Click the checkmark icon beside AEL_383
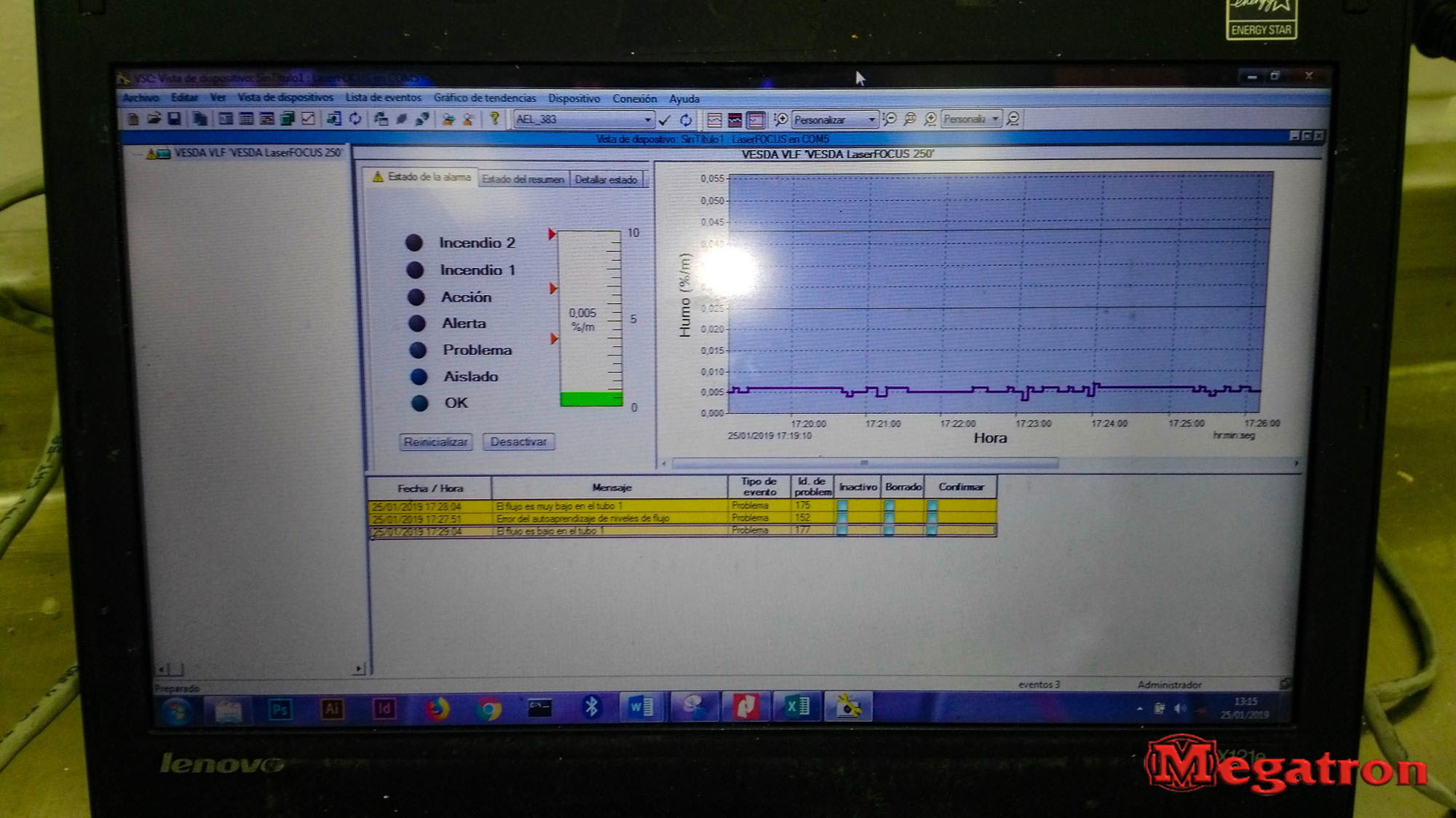 [664, 119]
